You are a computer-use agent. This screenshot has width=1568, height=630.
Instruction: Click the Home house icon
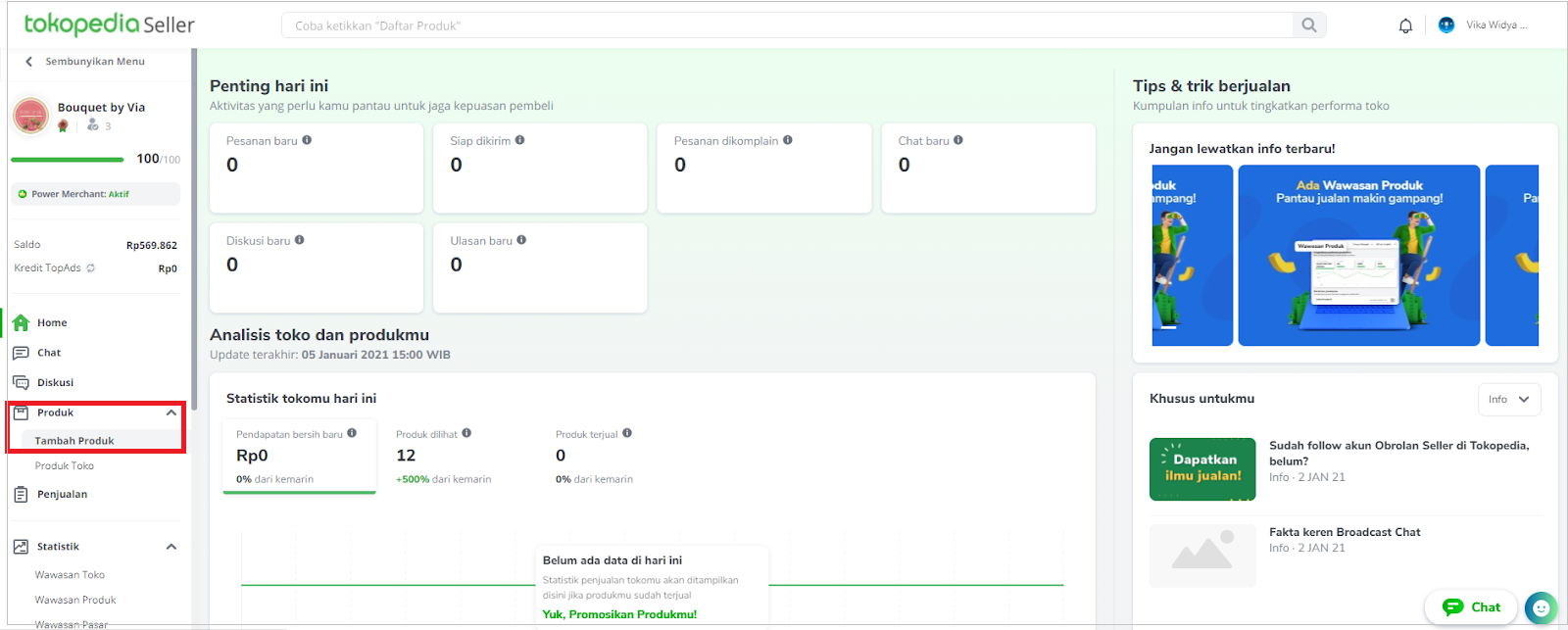coord(21,322)
